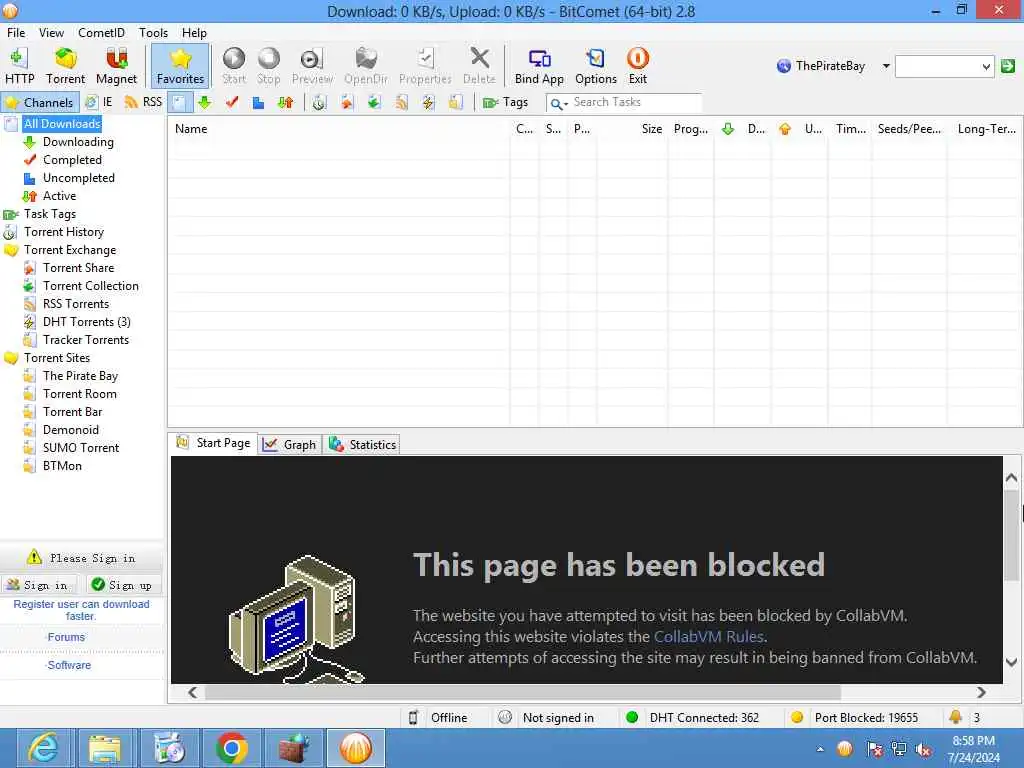Image resolution: width=1024 pixels, height=768 pixels.
Task: Click the Delete X toolbar icon
Action: pos(479,66)
